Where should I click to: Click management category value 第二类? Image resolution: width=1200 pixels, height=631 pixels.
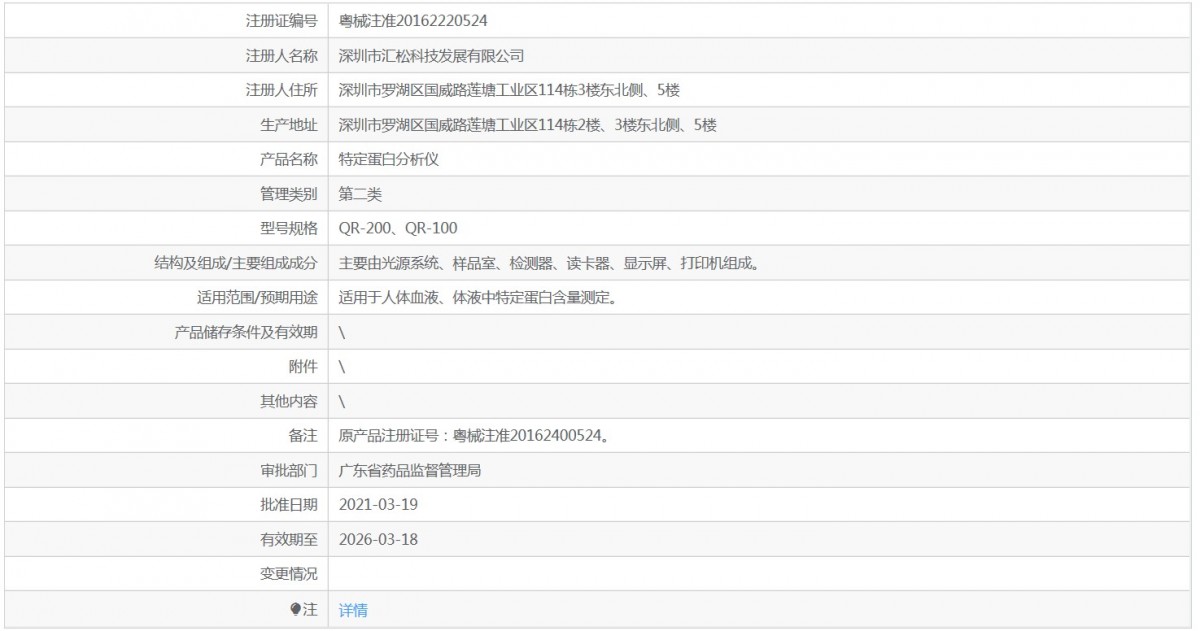(x=360, y=194)
